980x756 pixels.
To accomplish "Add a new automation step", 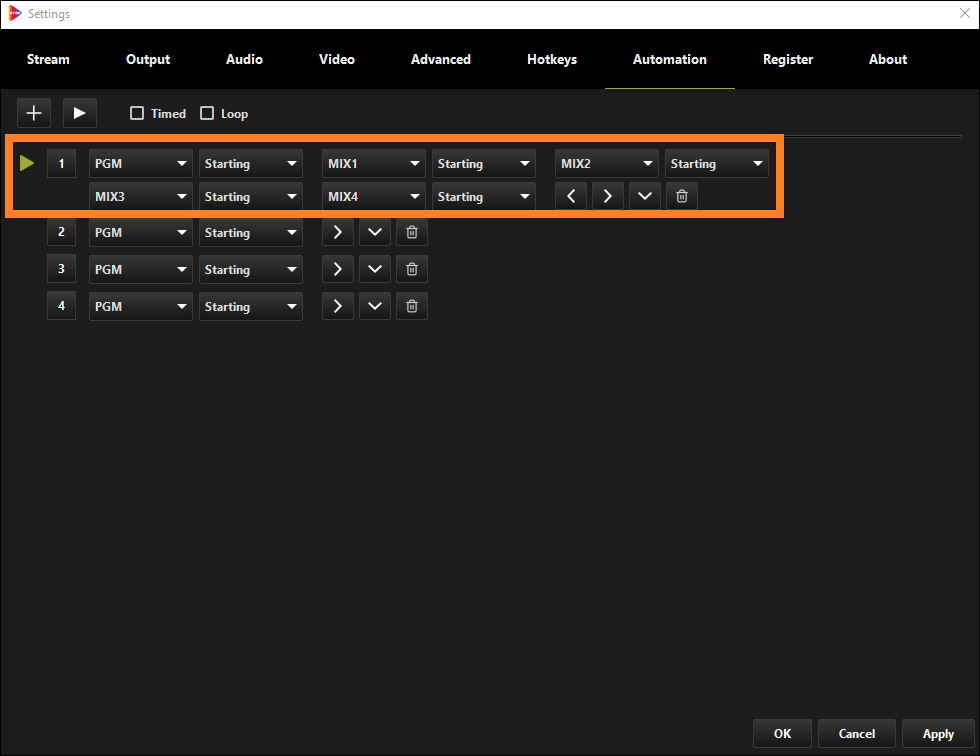I will (33, 112).
